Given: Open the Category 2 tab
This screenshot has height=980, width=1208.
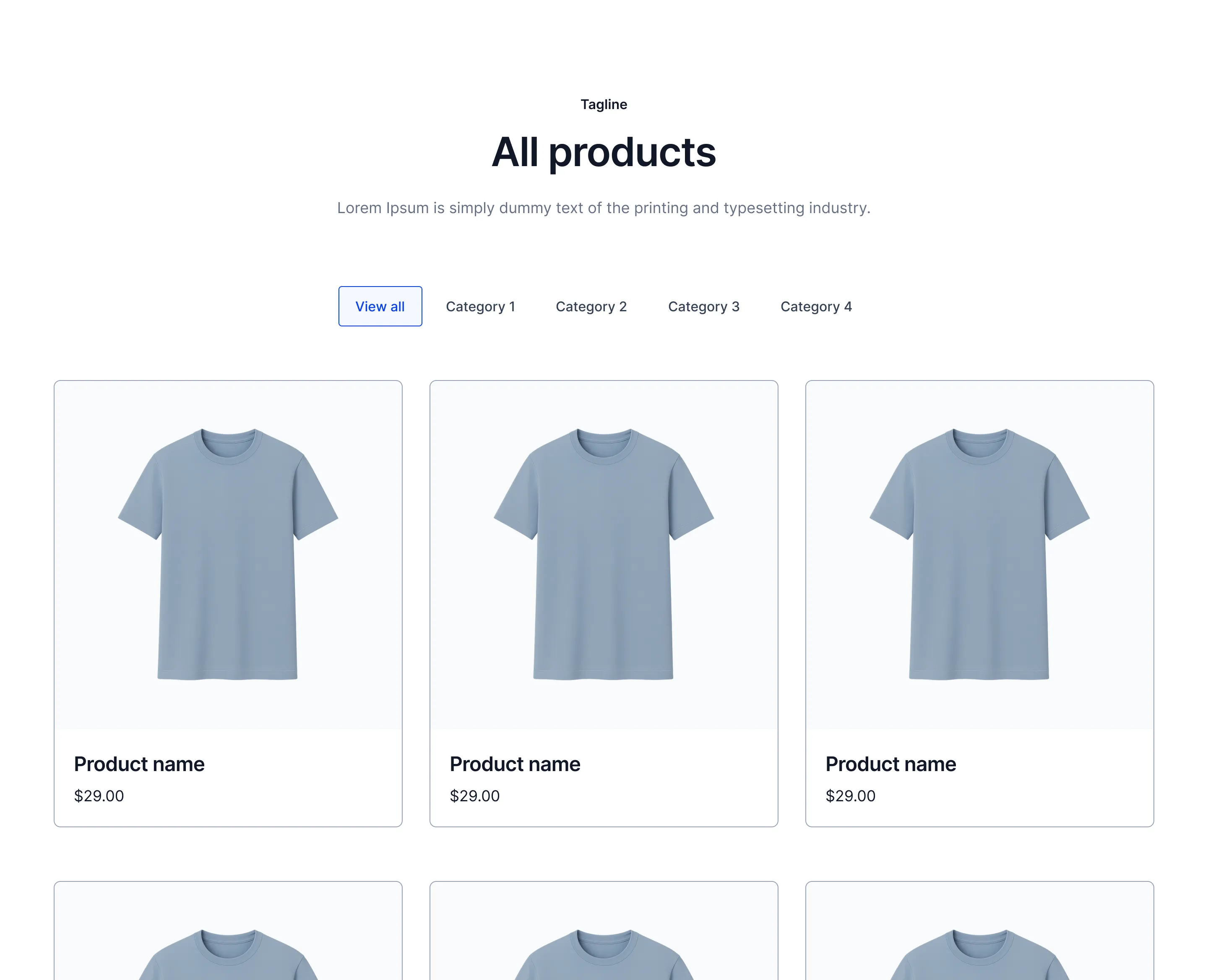Looking at the screenshot, I should (x=591, y=306).
